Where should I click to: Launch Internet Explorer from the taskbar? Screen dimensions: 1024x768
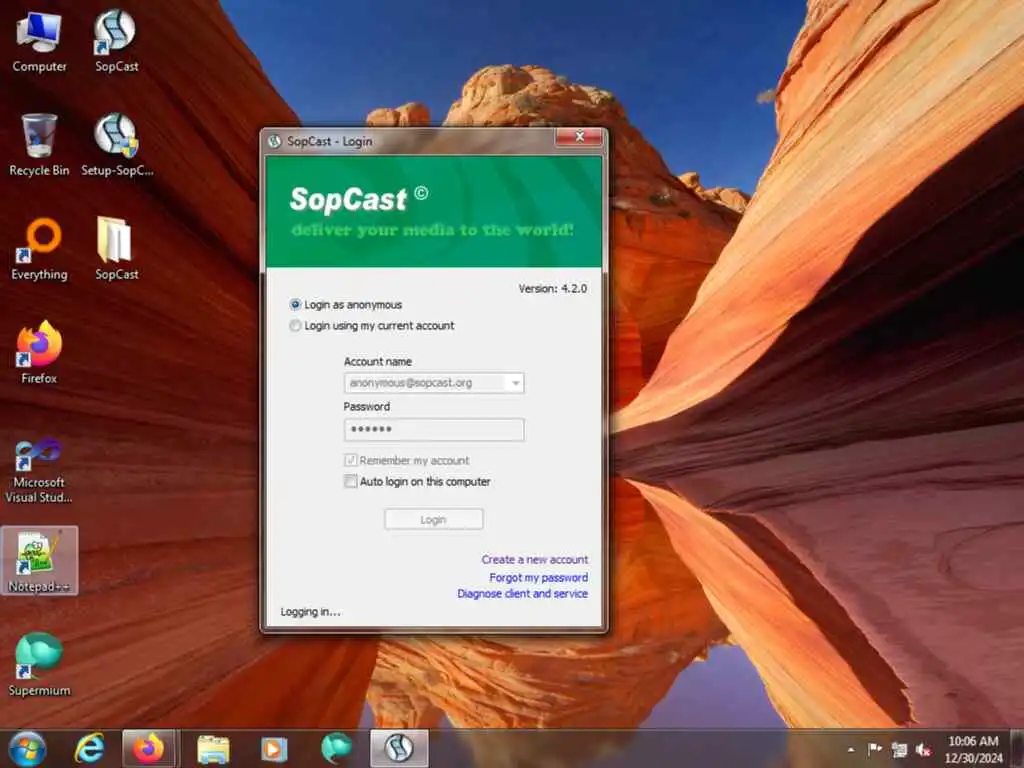pyautogui.click(x=89, y=748)
